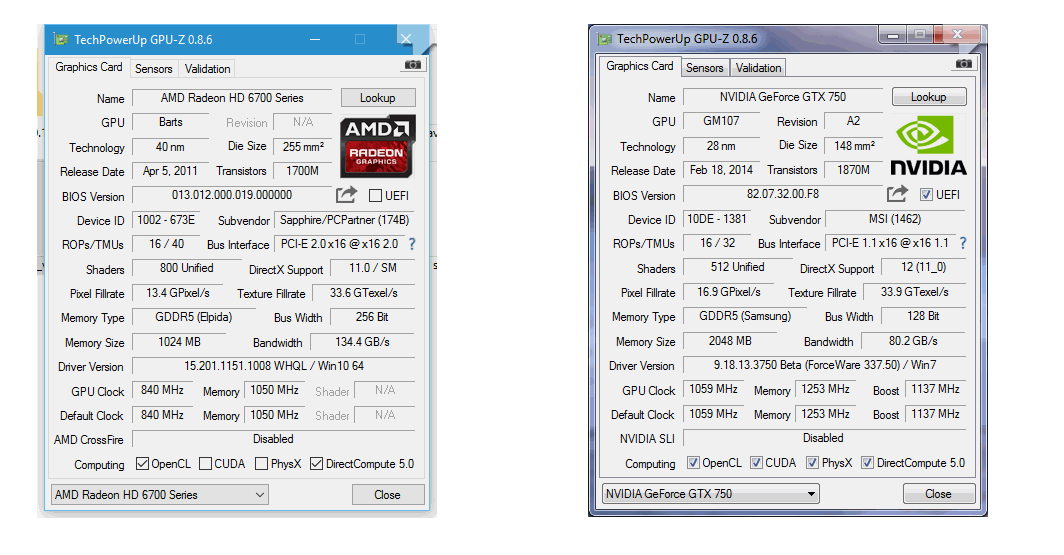1064x555 pixels.
Task: Click Subvendor value MSI (1462)
Action: pos(896,218)
